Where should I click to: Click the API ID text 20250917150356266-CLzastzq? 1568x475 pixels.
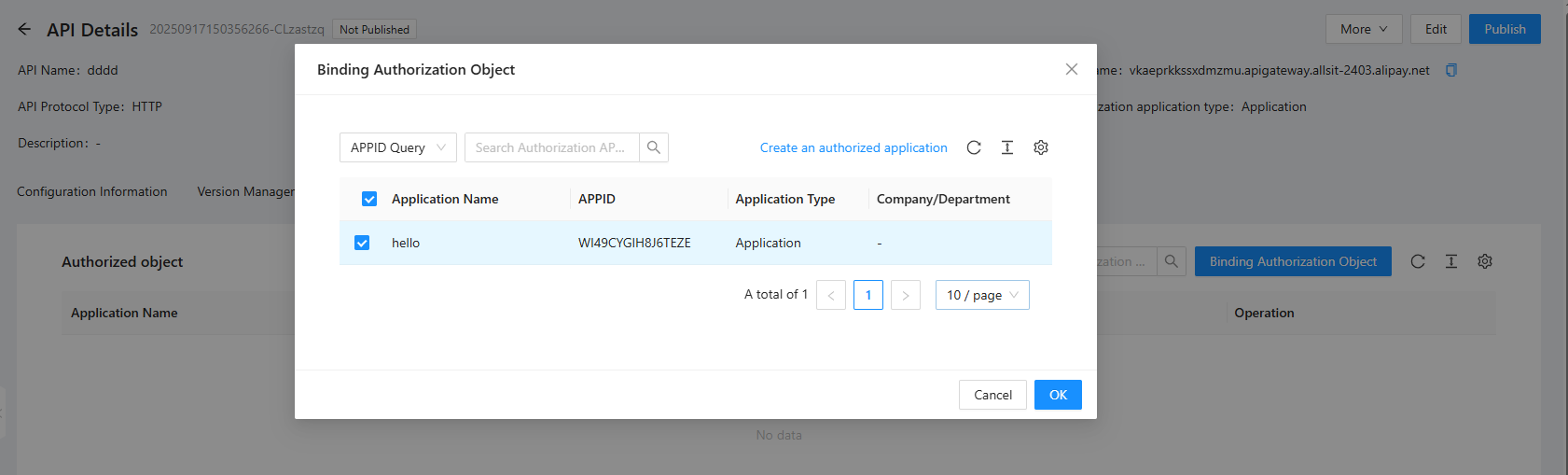237,29
